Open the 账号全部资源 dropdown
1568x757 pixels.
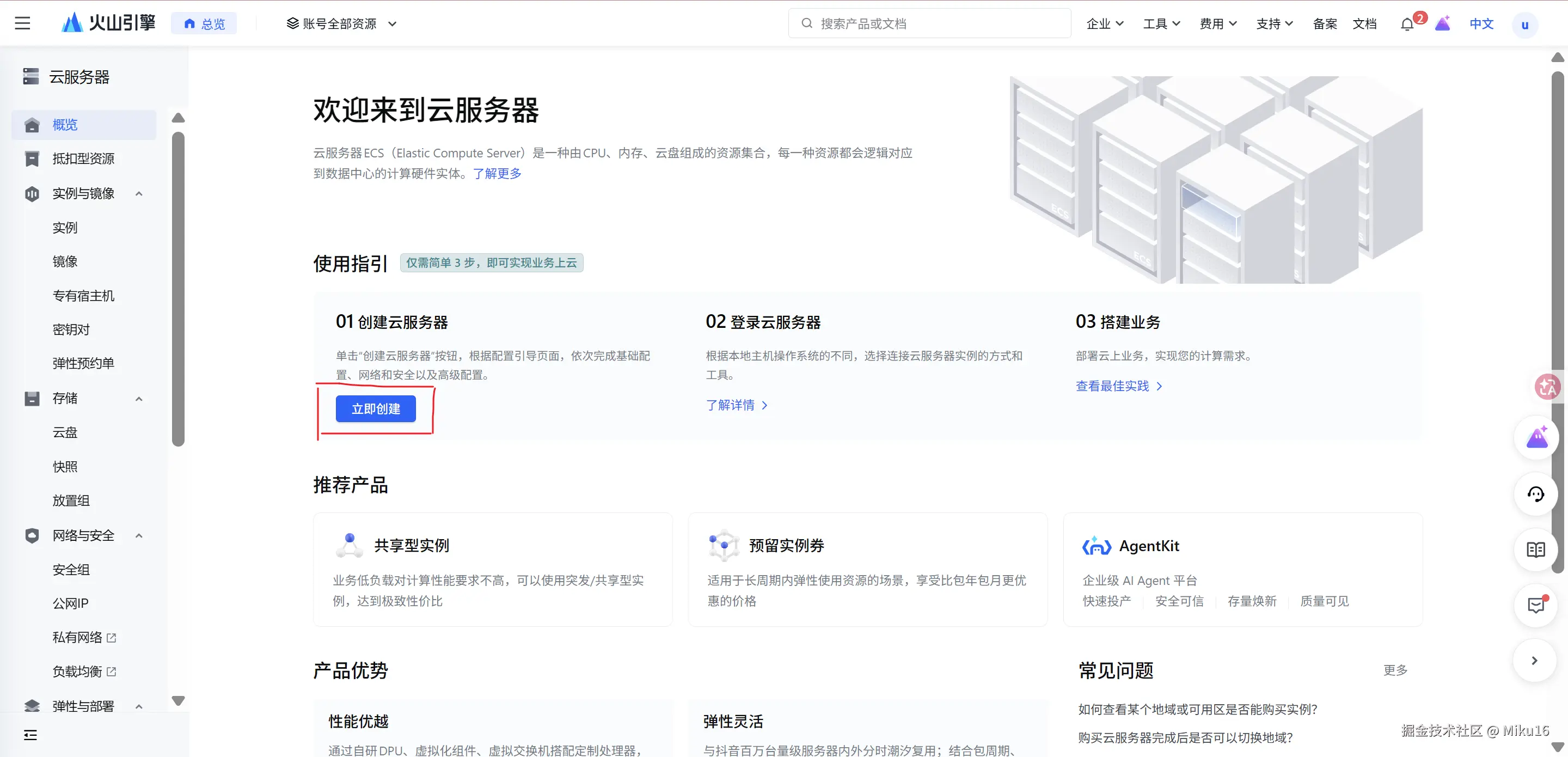[341, 24]
